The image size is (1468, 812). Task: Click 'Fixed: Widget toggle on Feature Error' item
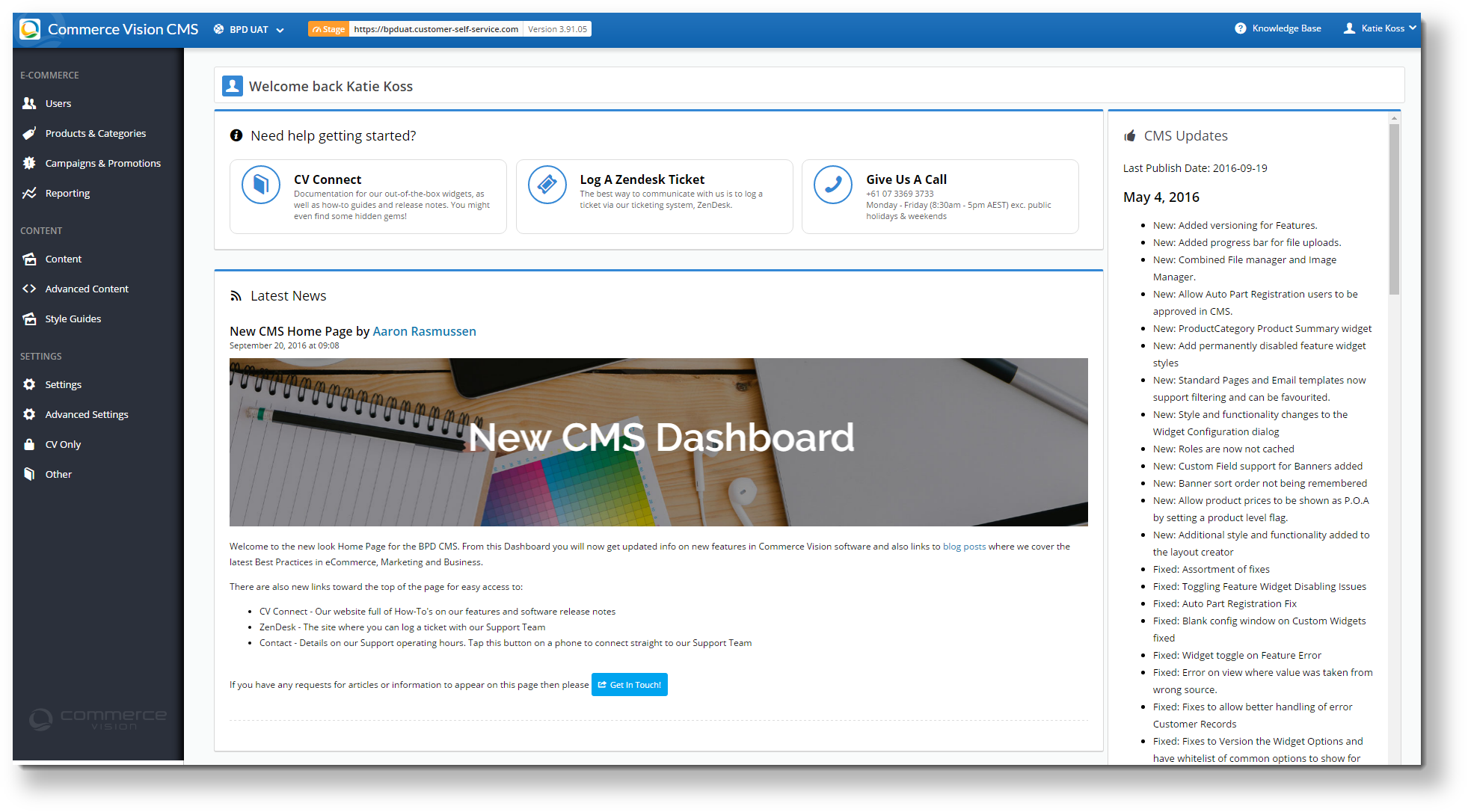coord(1237,655)
